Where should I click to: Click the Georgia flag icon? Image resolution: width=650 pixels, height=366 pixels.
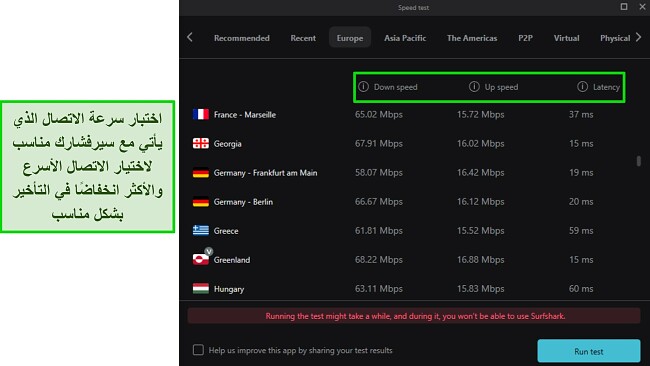[x=201, y=143]
